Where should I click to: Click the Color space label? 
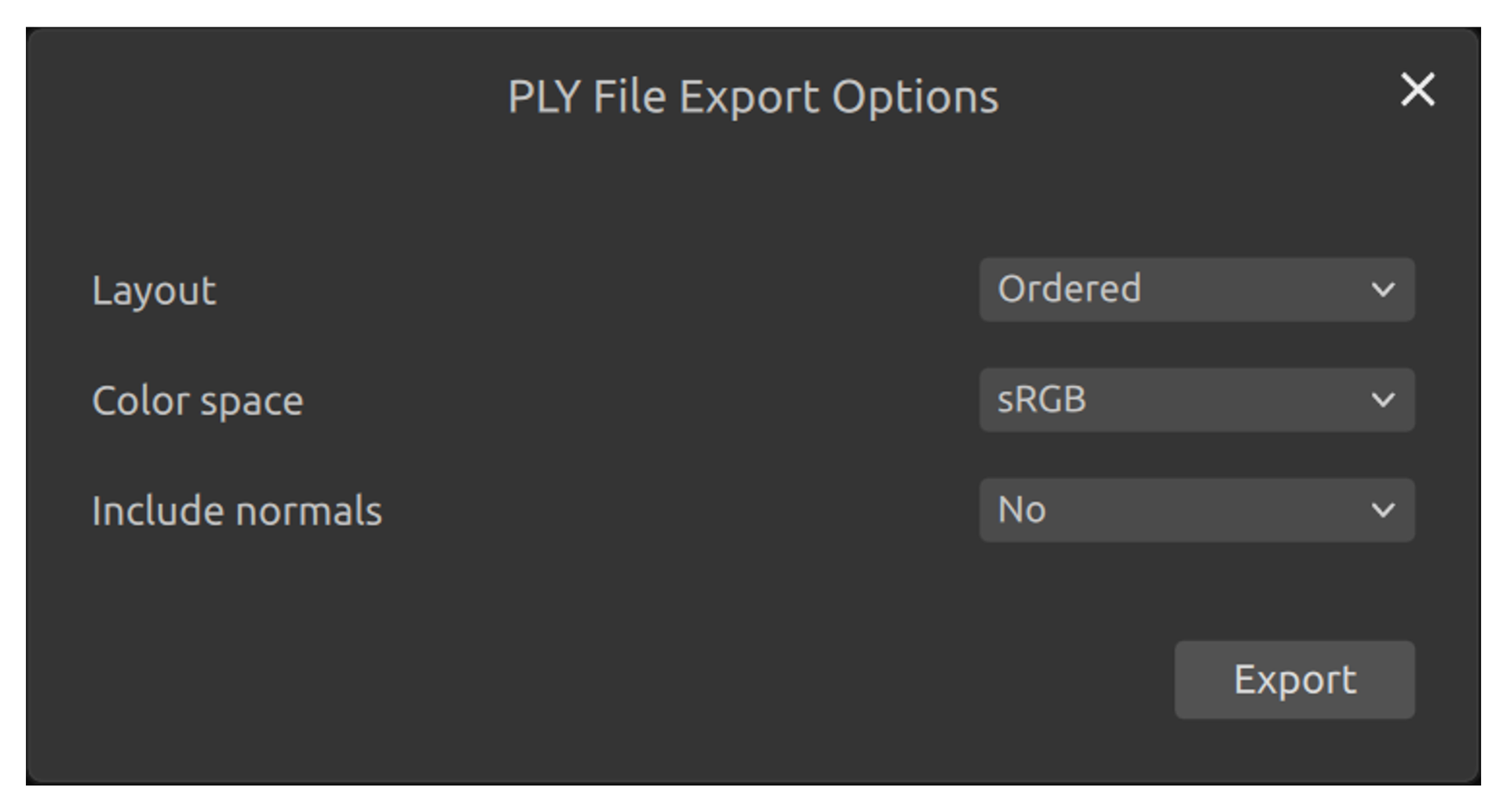(197, 401)
